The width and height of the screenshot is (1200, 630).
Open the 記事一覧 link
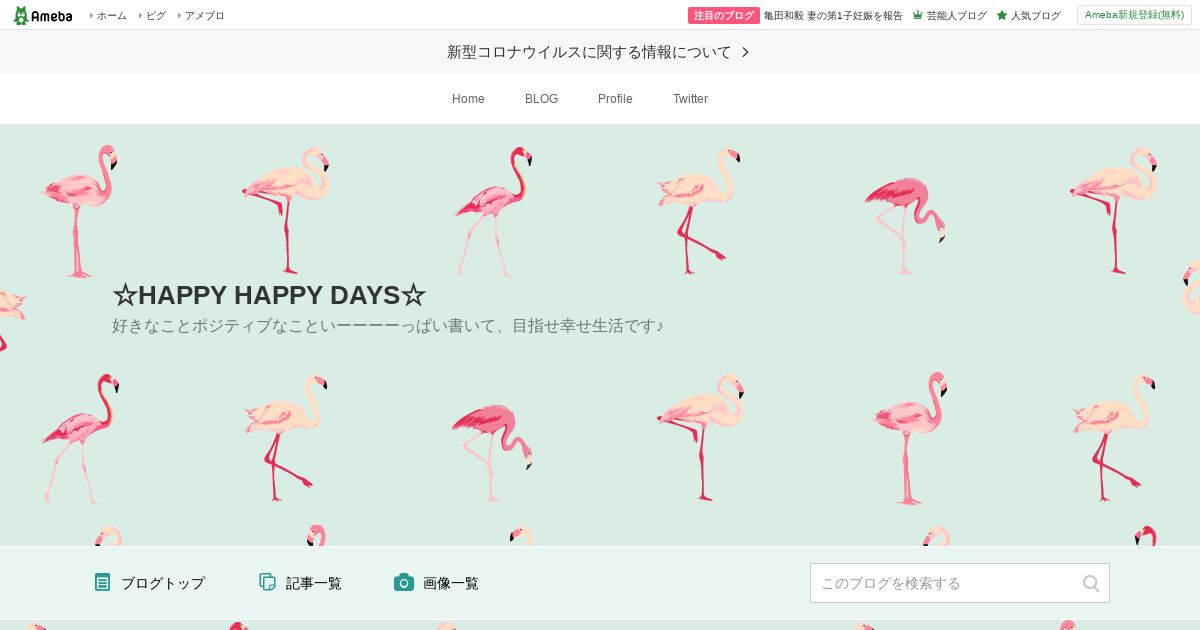(x=314, y=583)
